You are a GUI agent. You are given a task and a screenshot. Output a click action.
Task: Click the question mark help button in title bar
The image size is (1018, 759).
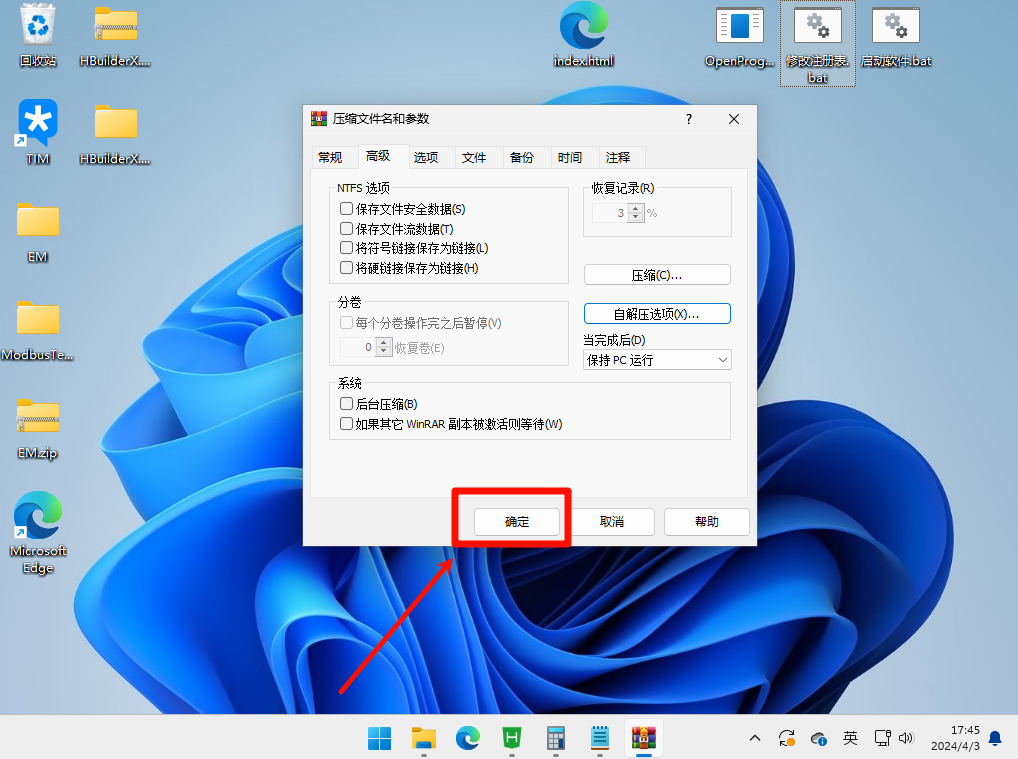click(x=689, y=119)
